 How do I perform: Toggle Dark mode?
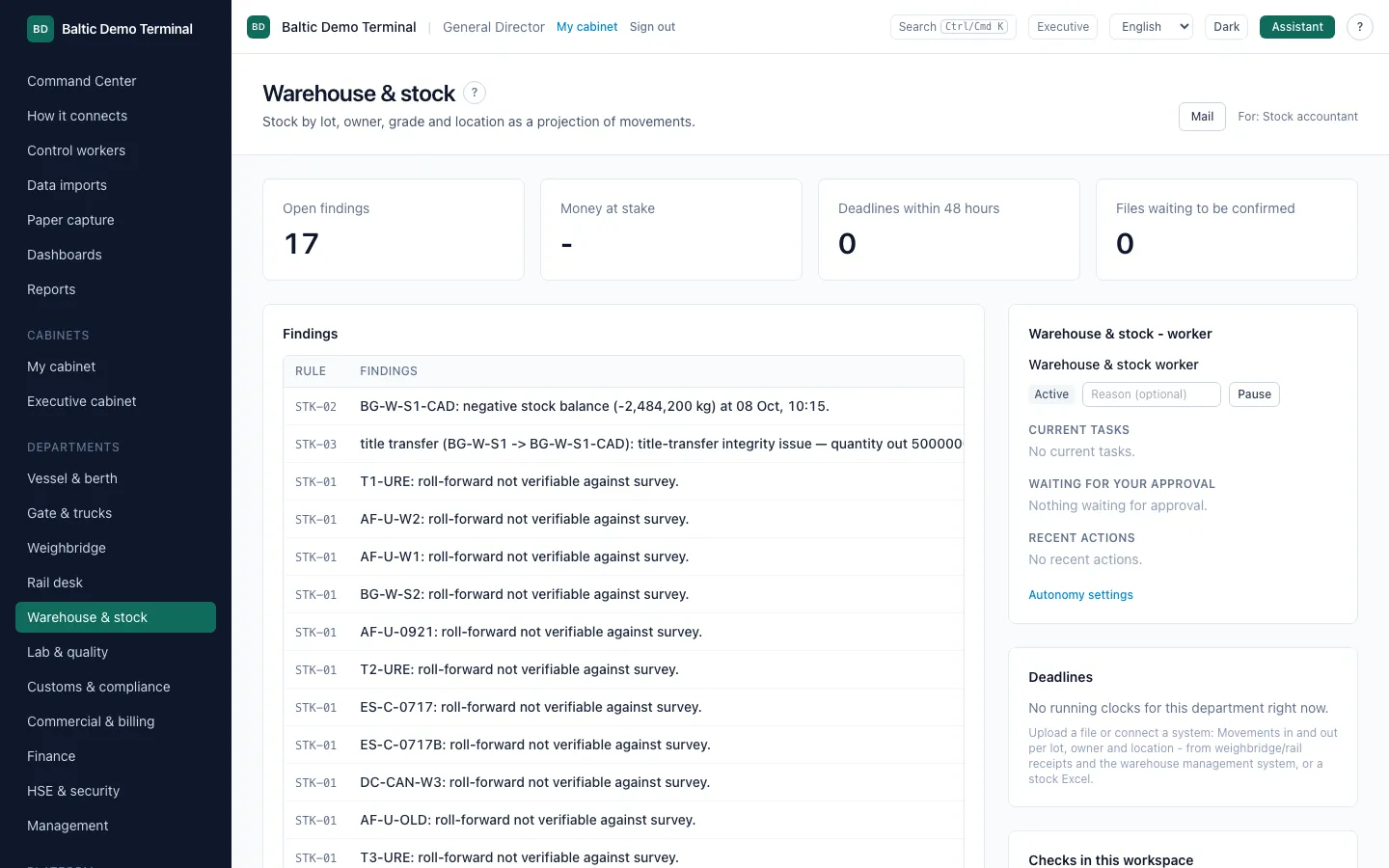click(x=1227, y=27)
